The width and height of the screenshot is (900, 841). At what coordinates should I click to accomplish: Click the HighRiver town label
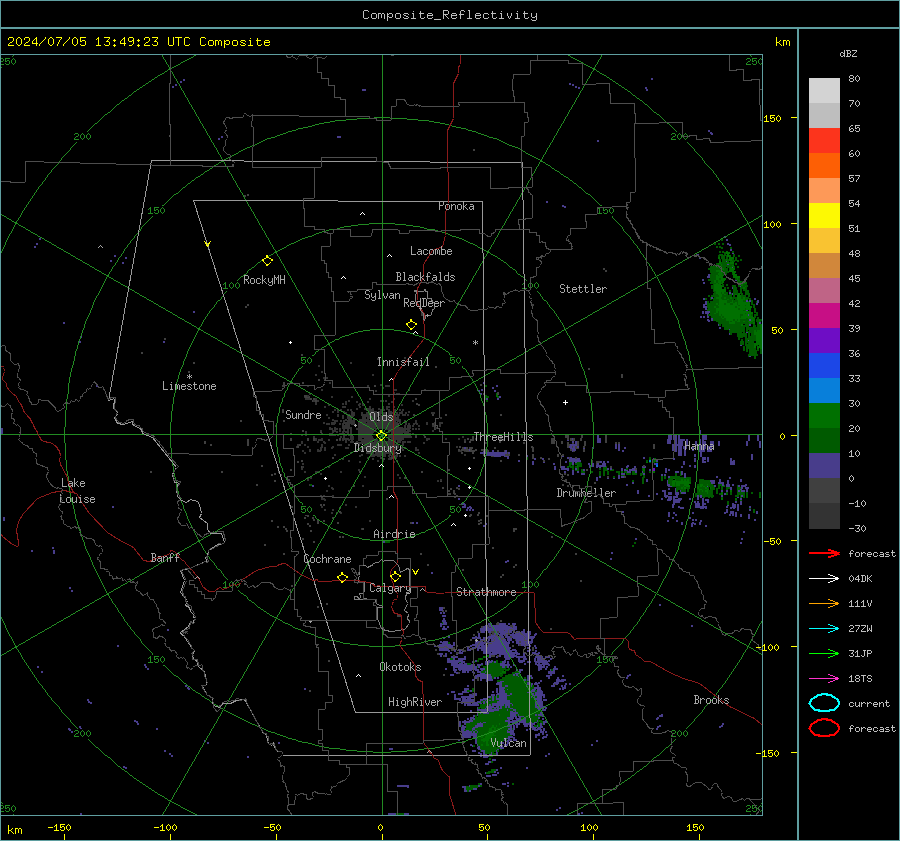[415, 702]
